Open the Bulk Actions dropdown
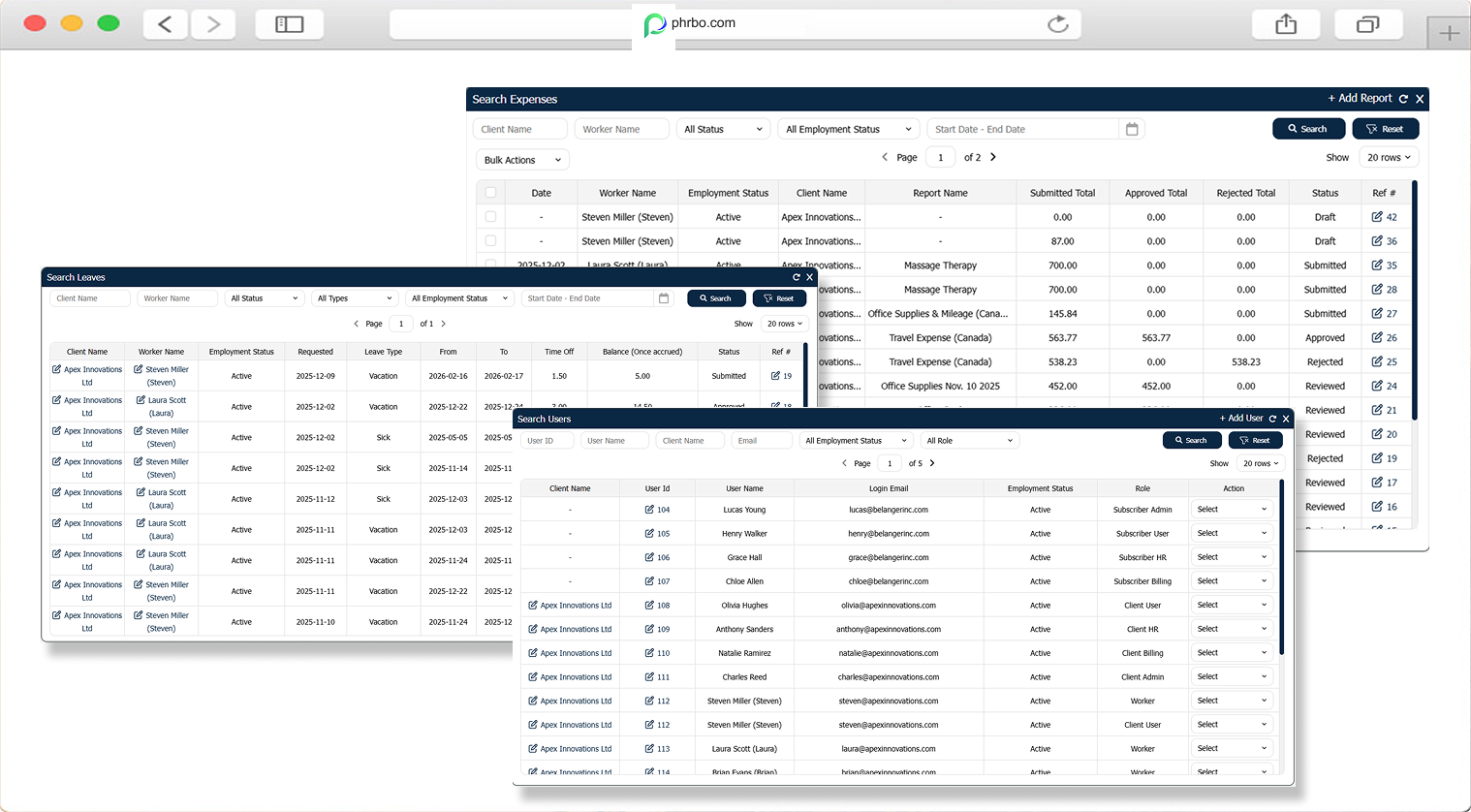The width and height of the screenshot is (1471, 812). pyautogui.click(x=521, y=159)
